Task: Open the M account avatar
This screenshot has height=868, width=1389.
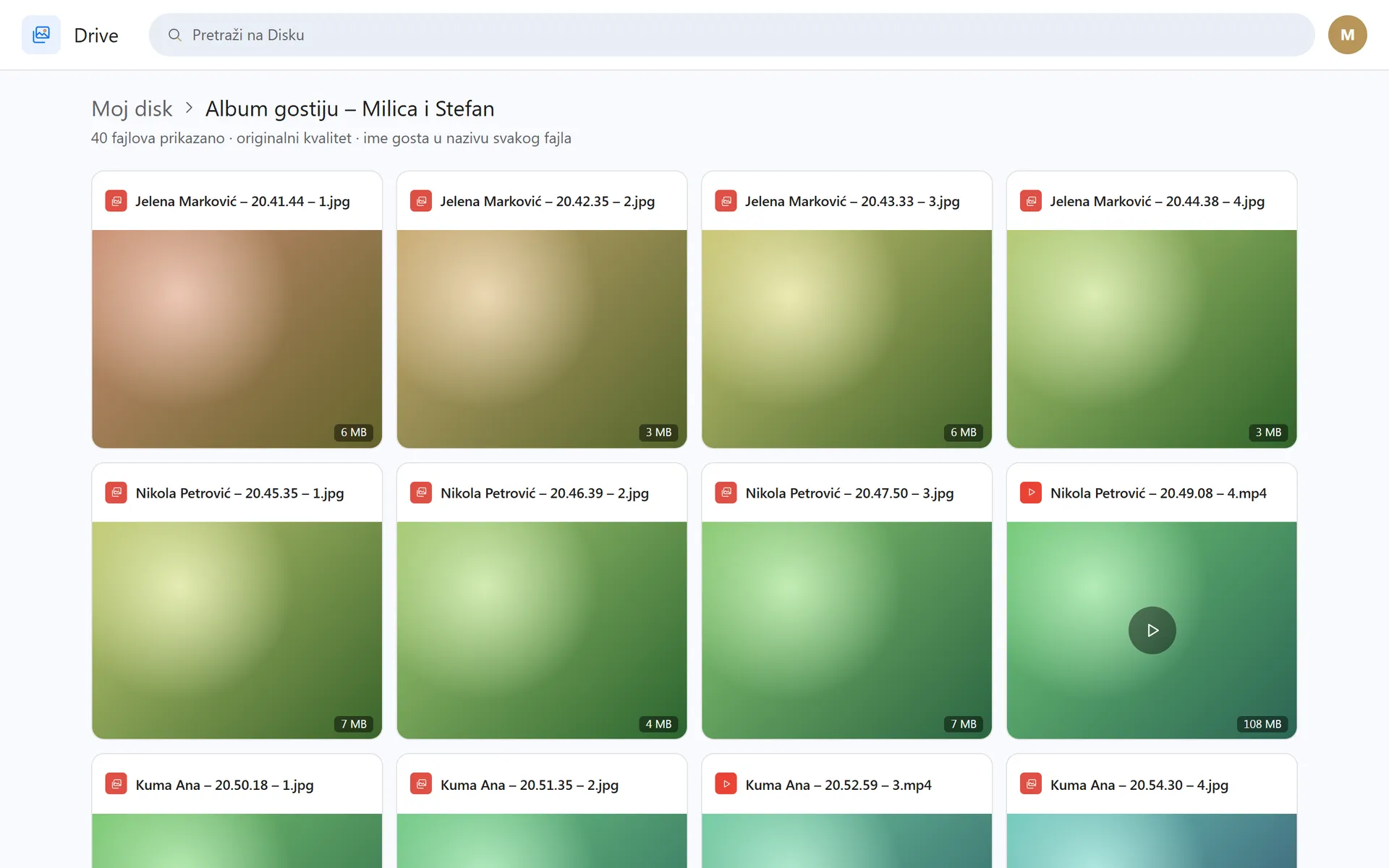Action: pos(1347,35)
